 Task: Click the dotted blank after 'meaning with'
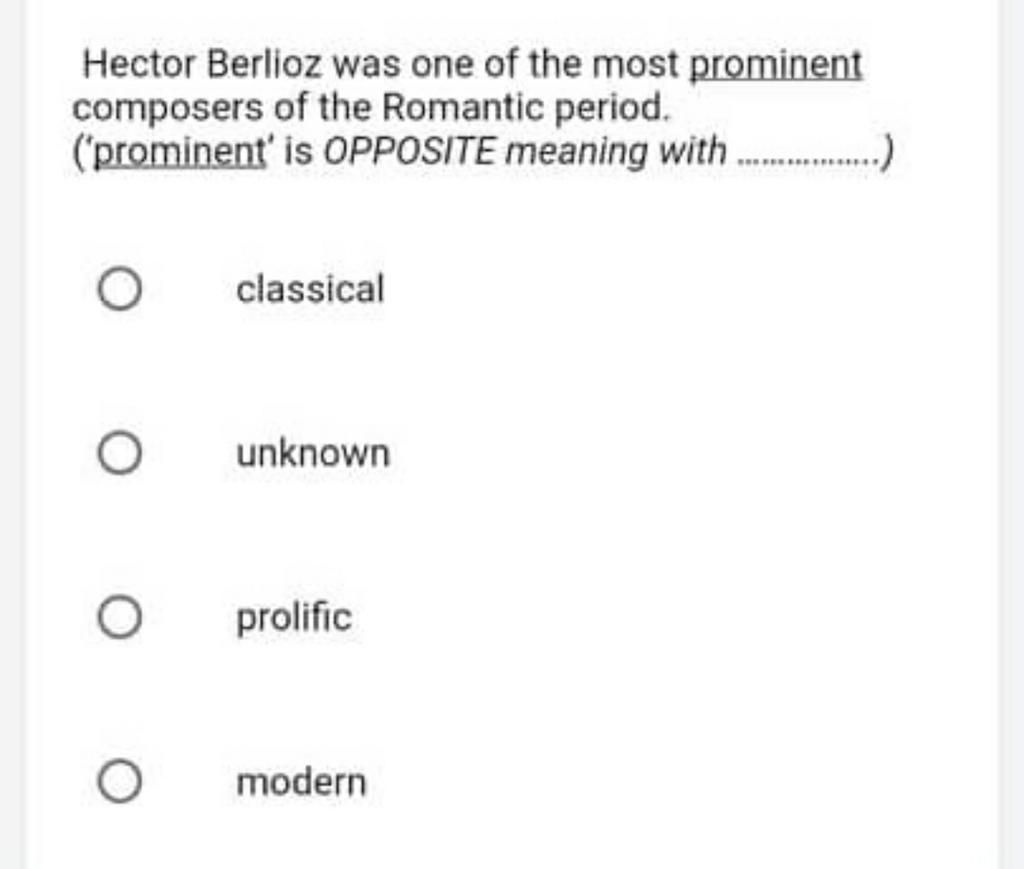pyautogui.click(x=807, y=159)
